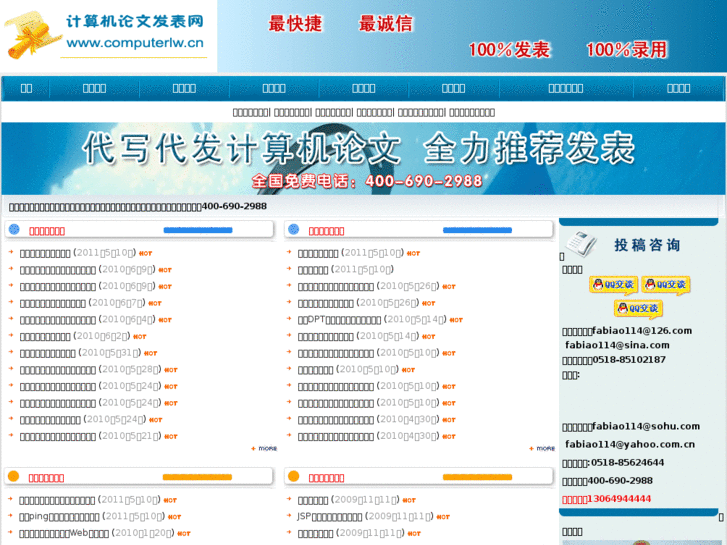Click the orange circle icon heading the JSP article list
The width and height of the screenshot is (727, 545).
click(293, 476)
